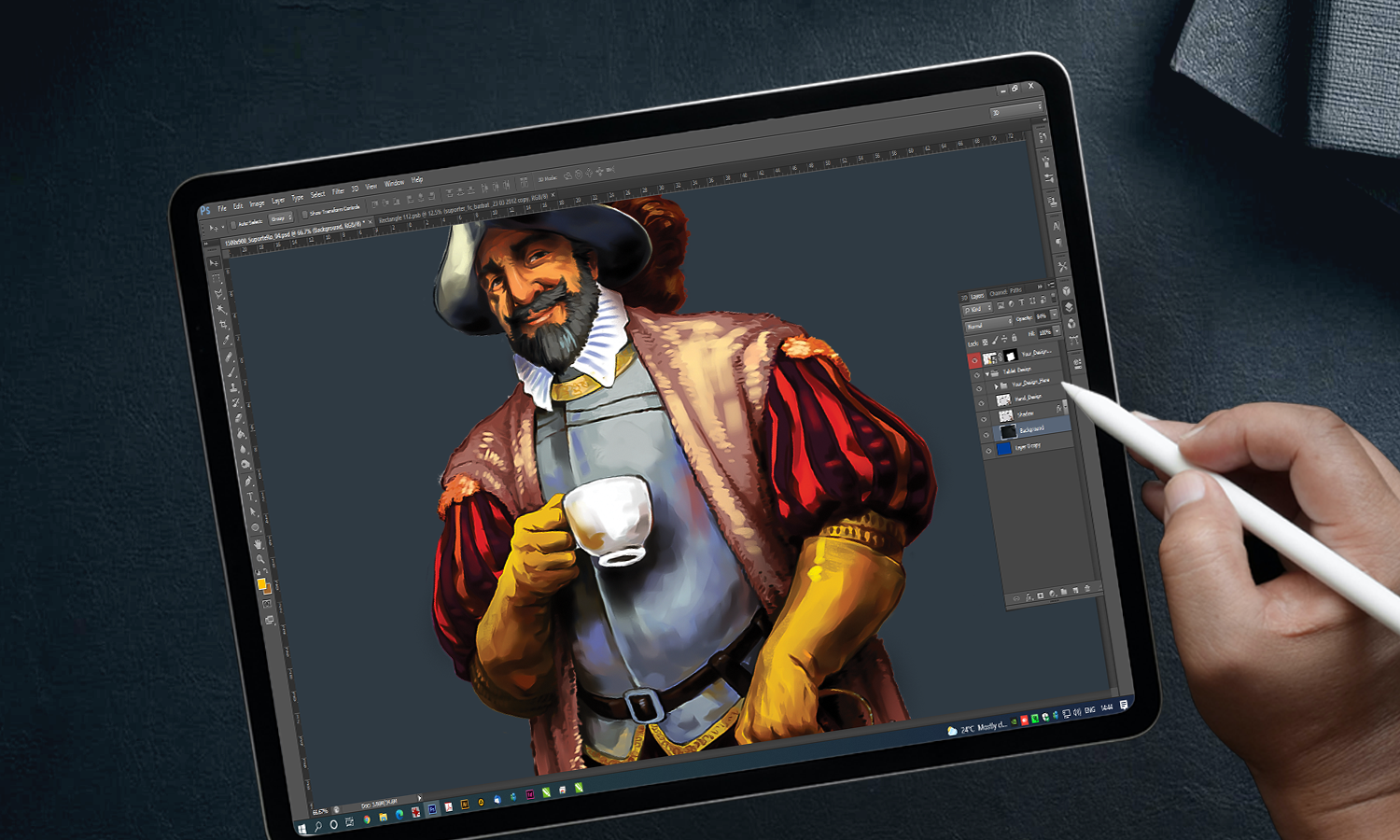Toggle visibility of Tablet Design group

click(977, 375)
